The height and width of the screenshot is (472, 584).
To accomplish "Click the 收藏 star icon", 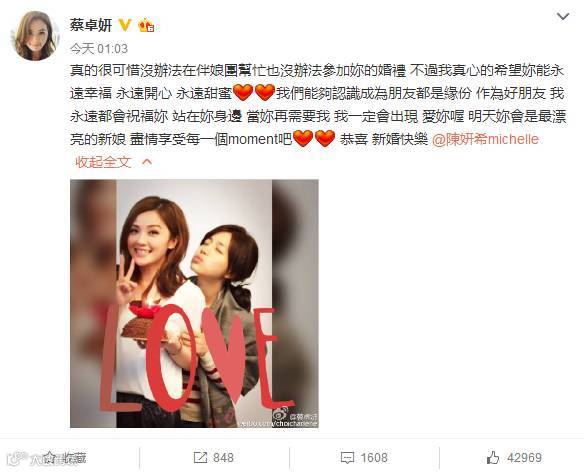I will tap(49, 457).
